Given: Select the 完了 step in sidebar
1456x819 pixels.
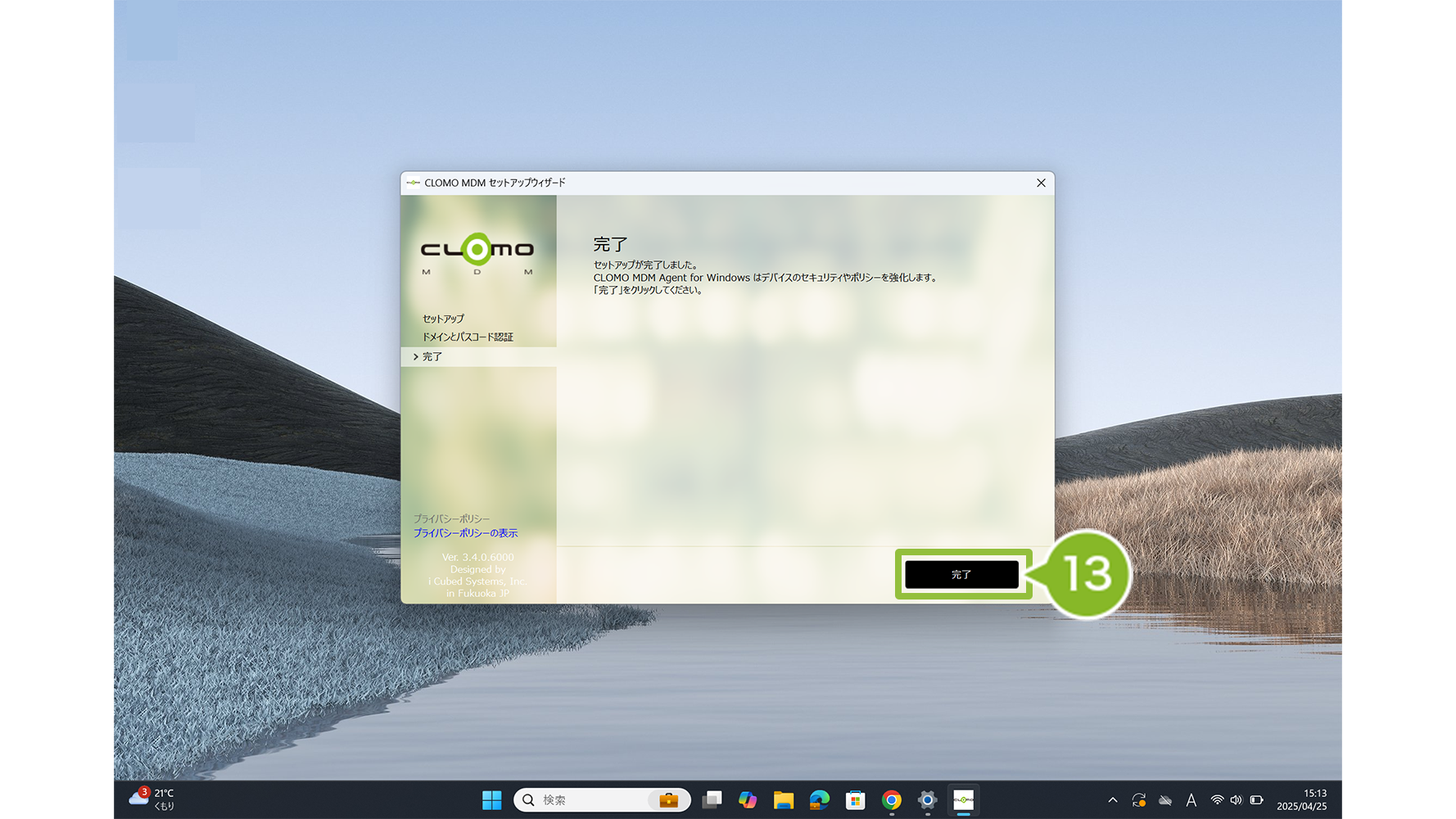Looking at the screenshot, I should tap(478, 356).
